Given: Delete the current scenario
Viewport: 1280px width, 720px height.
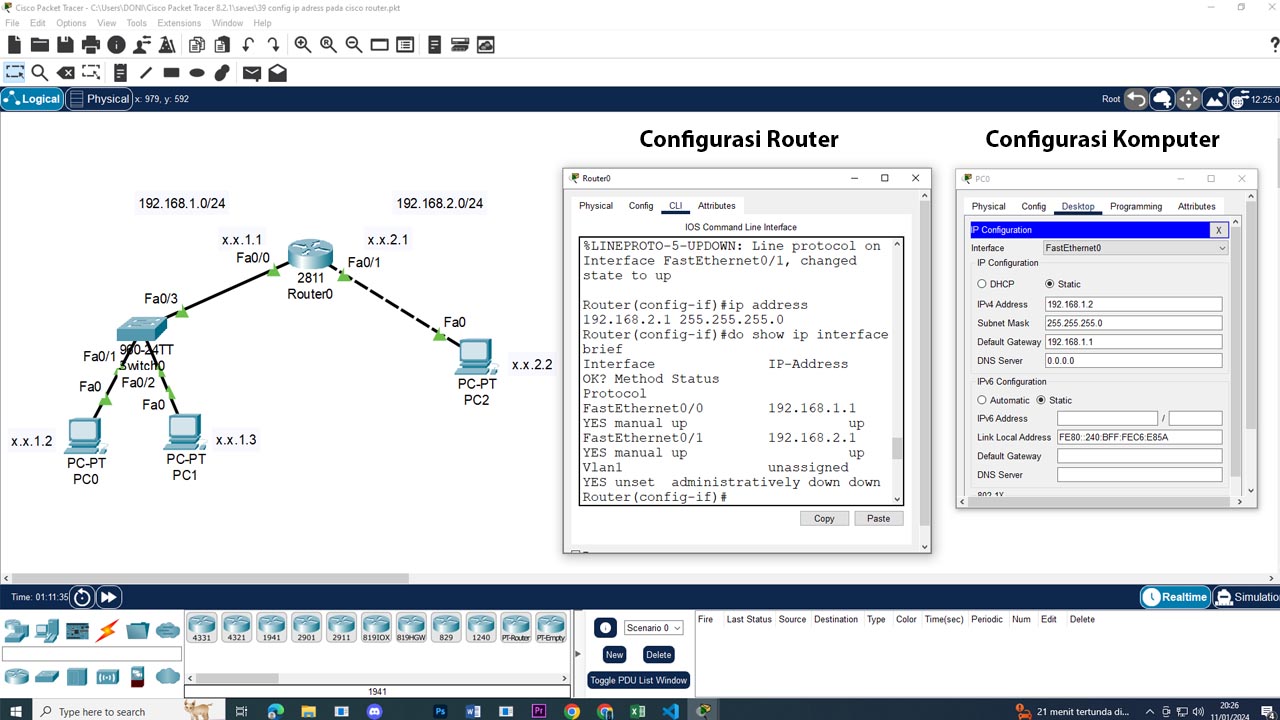Looking at the screenshot, I should (658, 654).
